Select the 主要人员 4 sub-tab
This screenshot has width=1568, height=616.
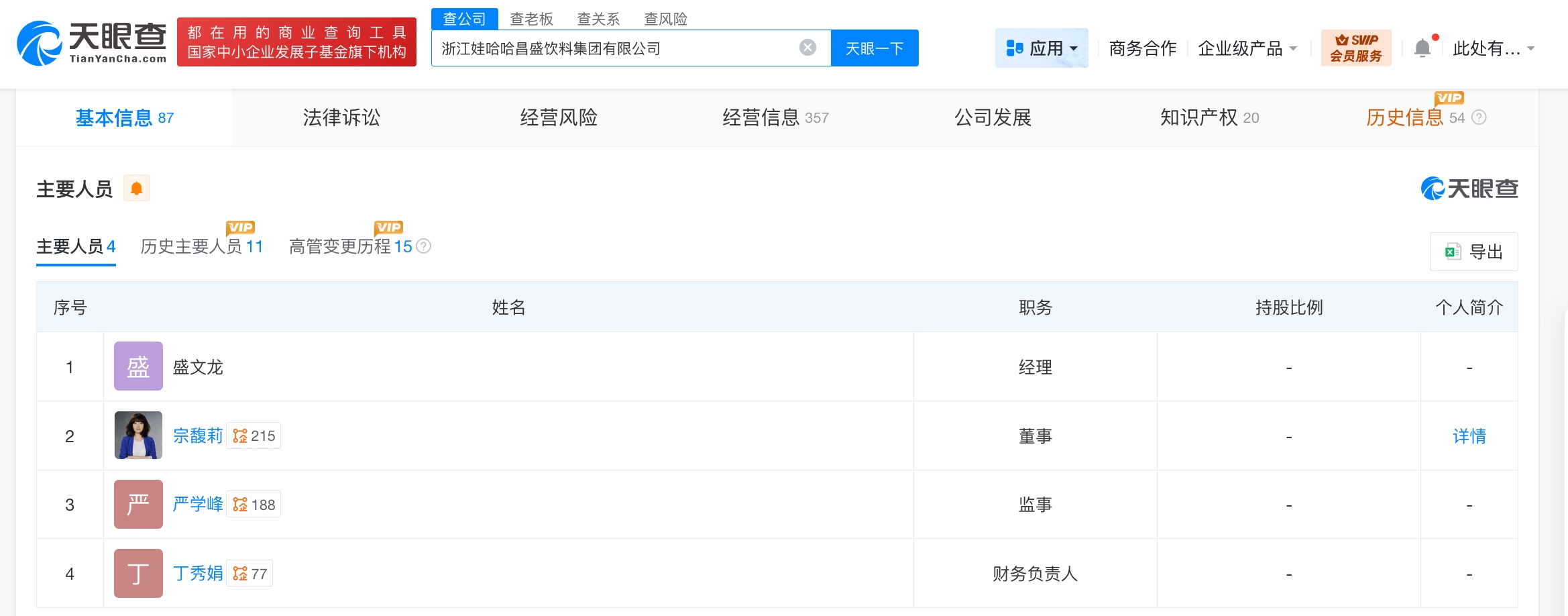click(x=76, y=247)
